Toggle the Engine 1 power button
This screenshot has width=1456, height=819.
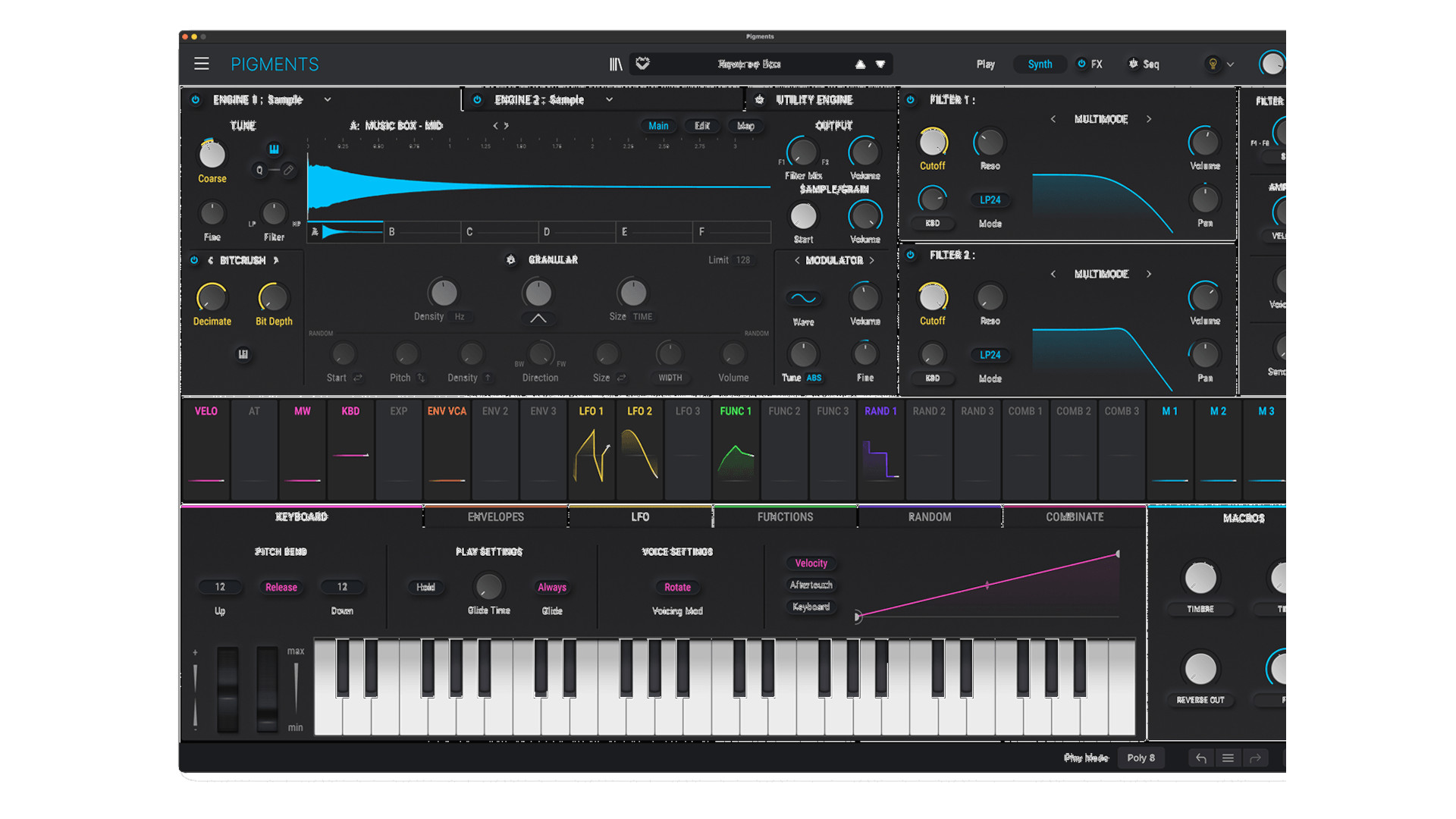coord(196,99)
